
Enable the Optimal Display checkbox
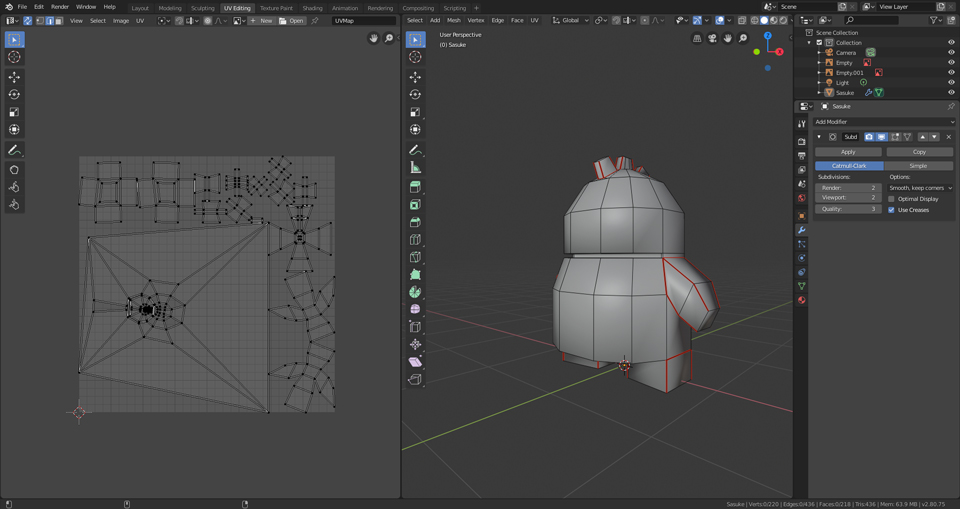coord(892,199)
